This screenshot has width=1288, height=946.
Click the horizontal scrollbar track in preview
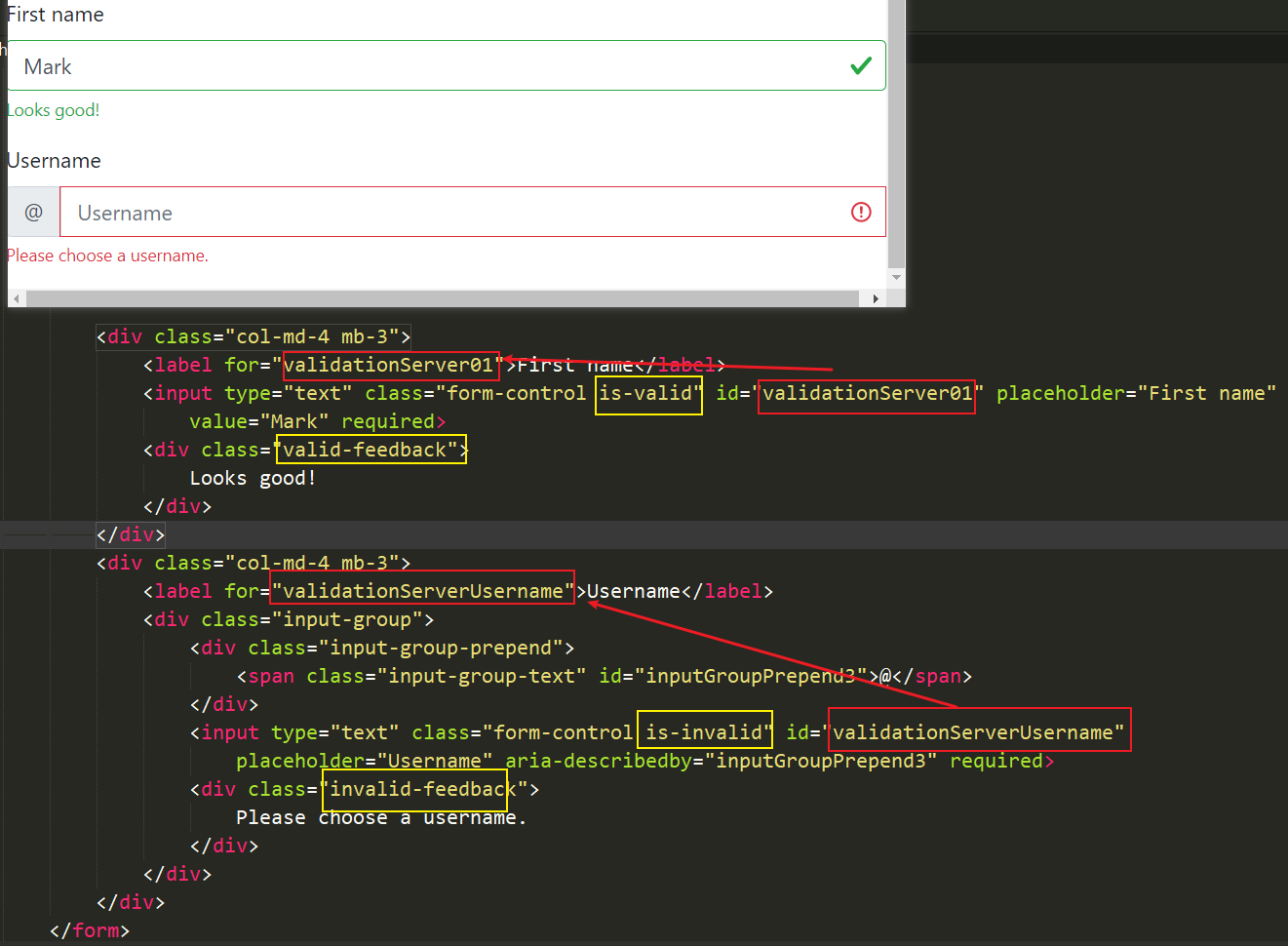pyautogui.click(x=443, y=298)
